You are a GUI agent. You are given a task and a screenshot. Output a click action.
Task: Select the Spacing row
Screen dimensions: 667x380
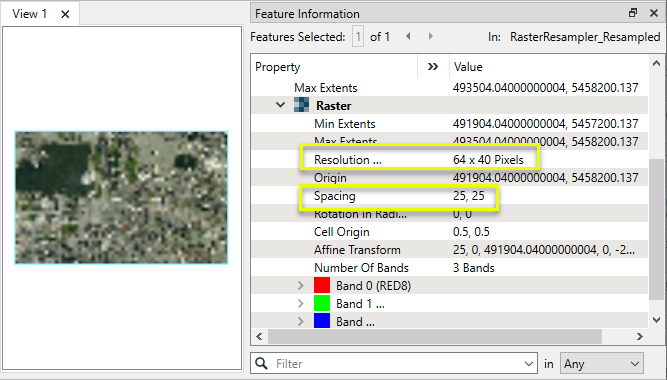[450, 196]
